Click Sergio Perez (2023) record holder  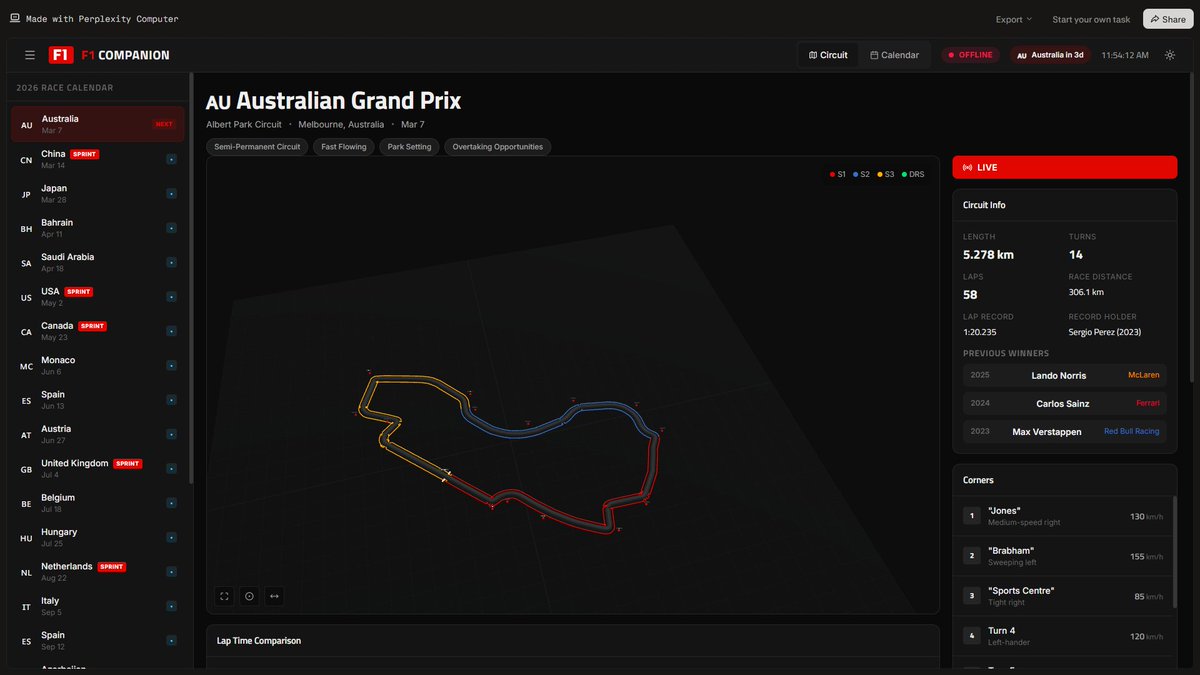point(1105,332)
